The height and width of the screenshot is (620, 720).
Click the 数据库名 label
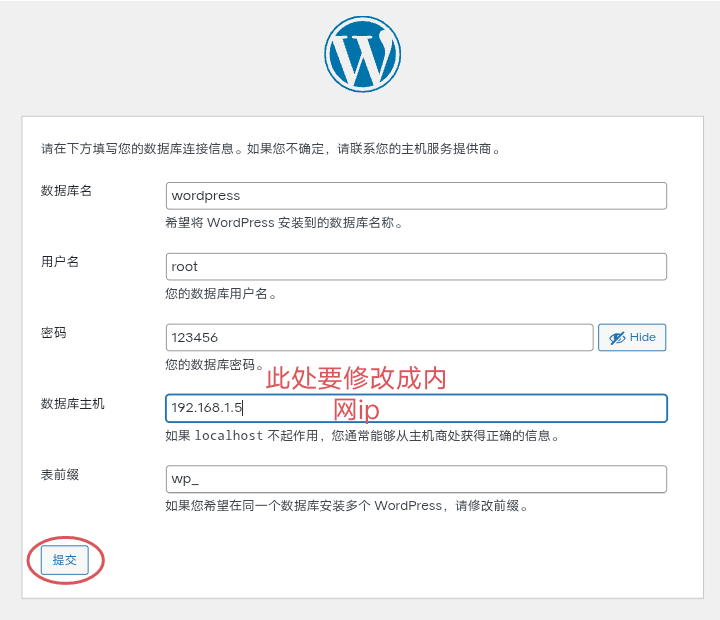[67, 191]
